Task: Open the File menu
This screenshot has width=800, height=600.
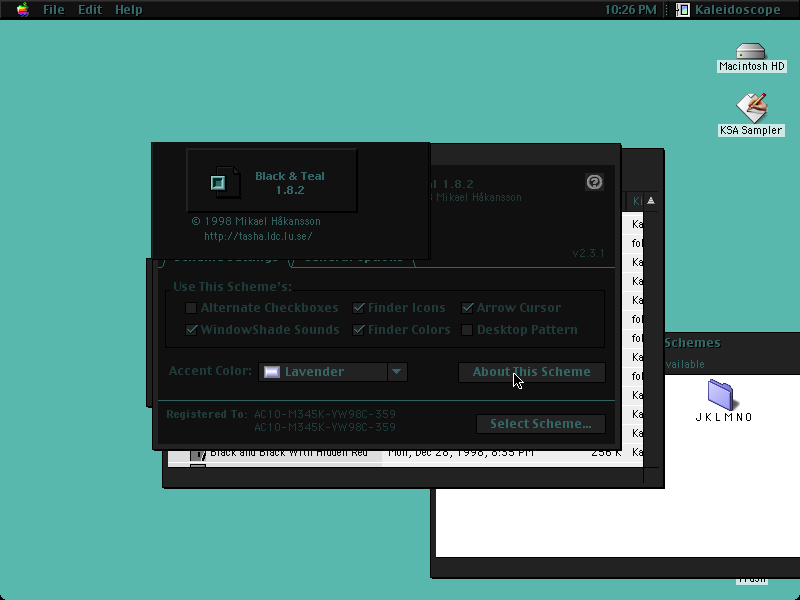Action: pos(54,10)
